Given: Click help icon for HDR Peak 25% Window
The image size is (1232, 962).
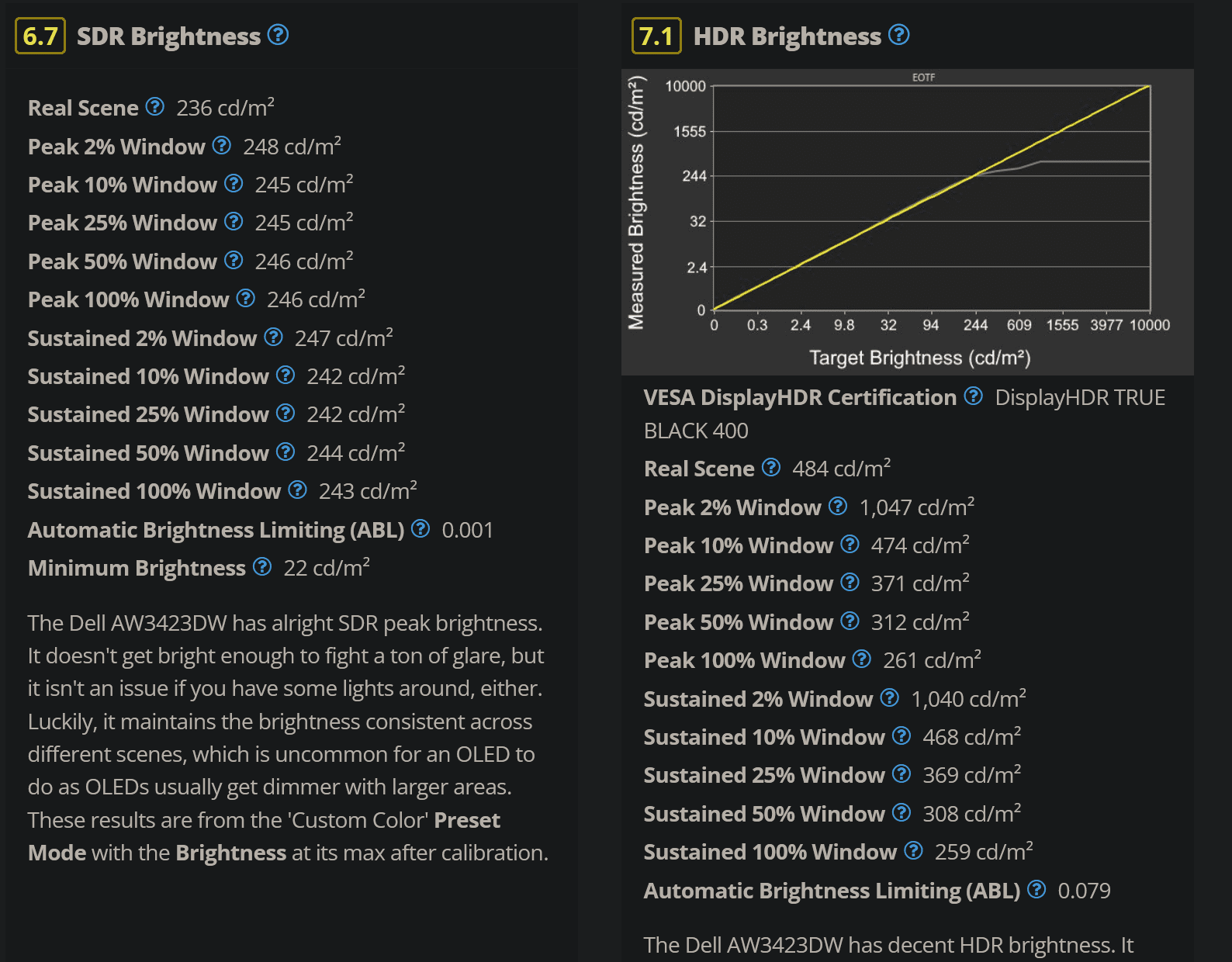Looking at the screenshot, I should [x=850, y=582].
